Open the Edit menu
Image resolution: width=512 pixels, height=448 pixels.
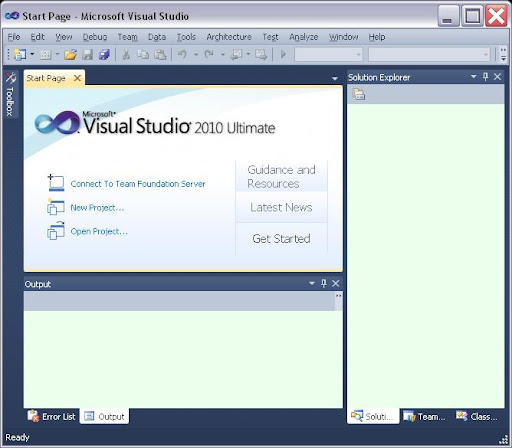click(37, 37)
